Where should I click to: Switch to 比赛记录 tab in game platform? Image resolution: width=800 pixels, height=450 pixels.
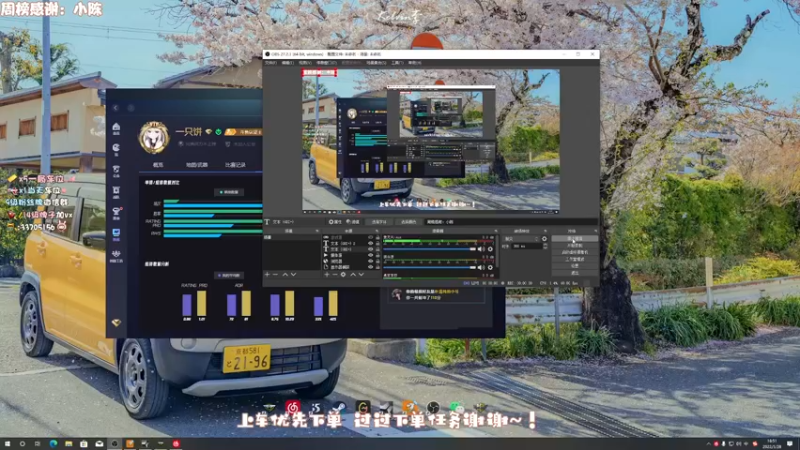(235, 165)
